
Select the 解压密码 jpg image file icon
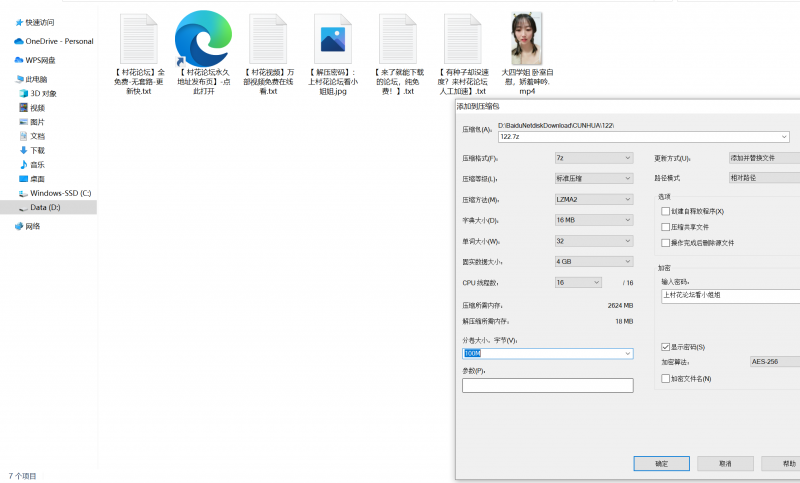pyautogui.click(x=330, y=40)
